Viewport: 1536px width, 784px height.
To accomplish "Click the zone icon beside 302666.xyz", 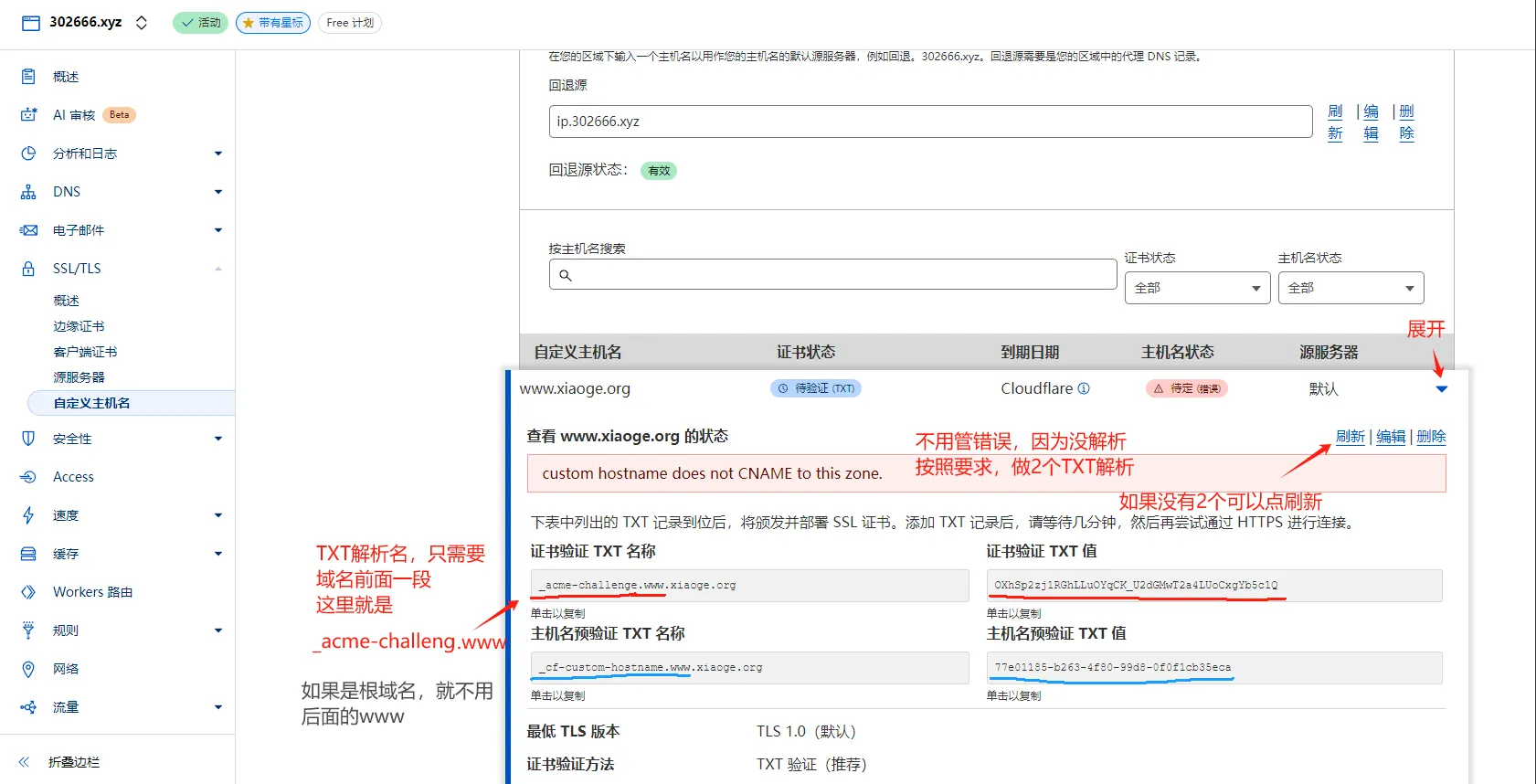I will point(31,23).
